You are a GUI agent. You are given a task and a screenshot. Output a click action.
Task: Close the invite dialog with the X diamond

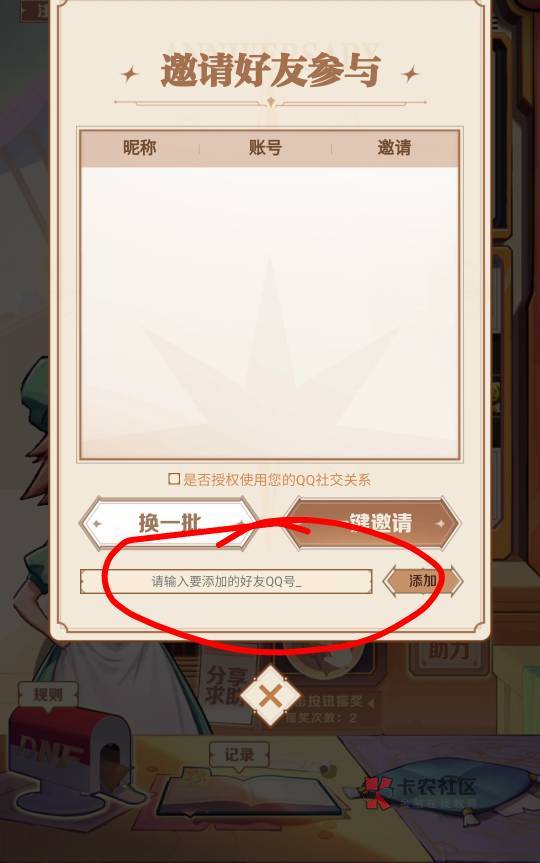coord(270,696)
